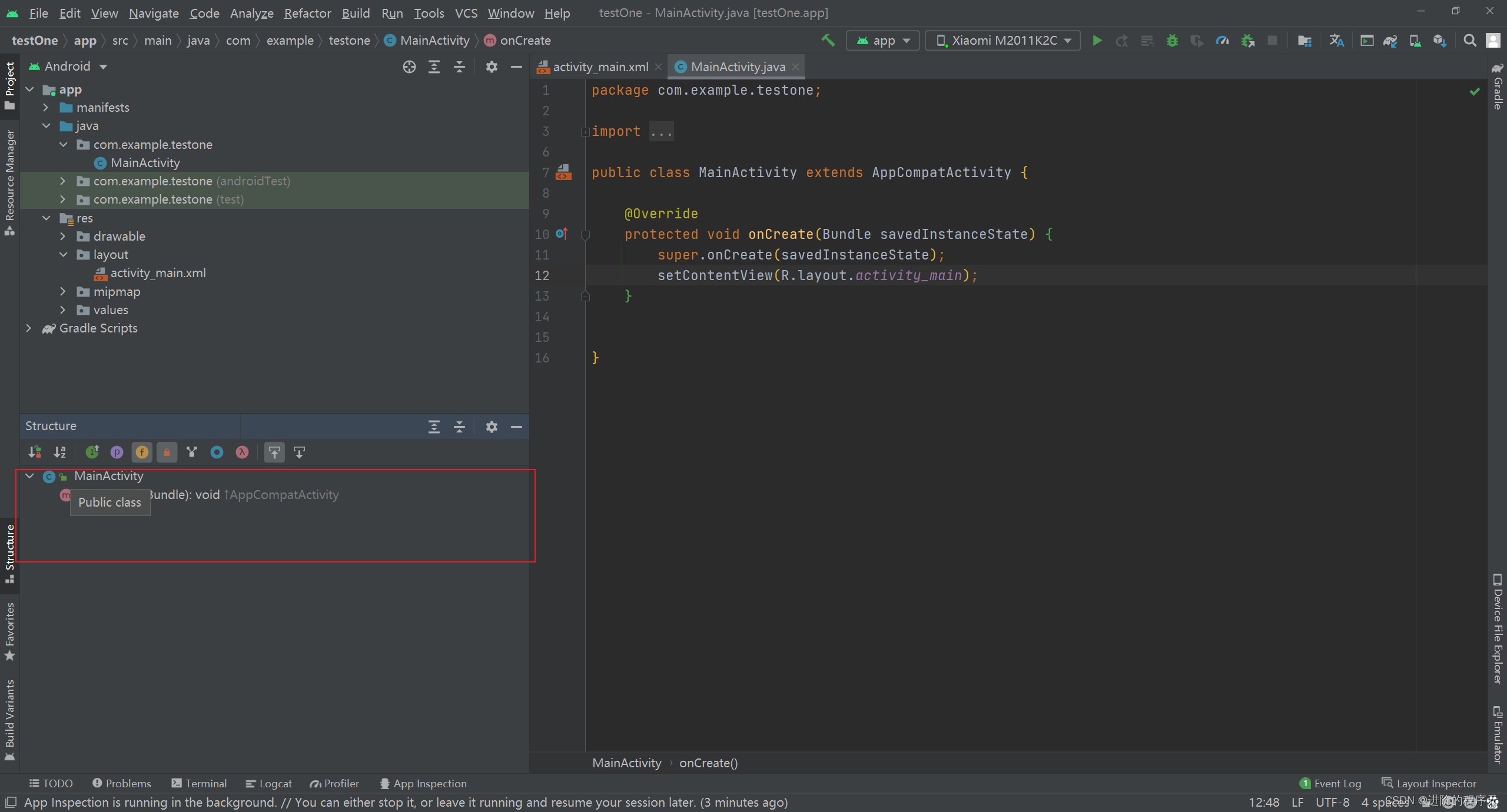The height and width of the screenshot is (812, 1507).
Task: Open the Terminal tool window
Action: pos(199,784)
